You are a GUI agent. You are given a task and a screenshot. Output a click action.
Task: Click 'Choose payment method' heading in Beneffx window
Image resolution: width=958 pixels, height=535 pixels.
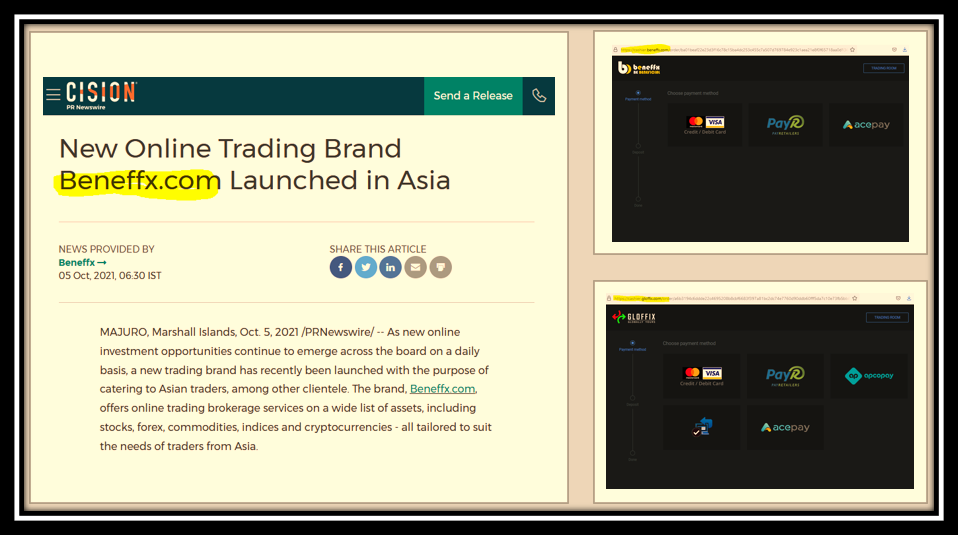pyautogui.click(x=693, y=93)
